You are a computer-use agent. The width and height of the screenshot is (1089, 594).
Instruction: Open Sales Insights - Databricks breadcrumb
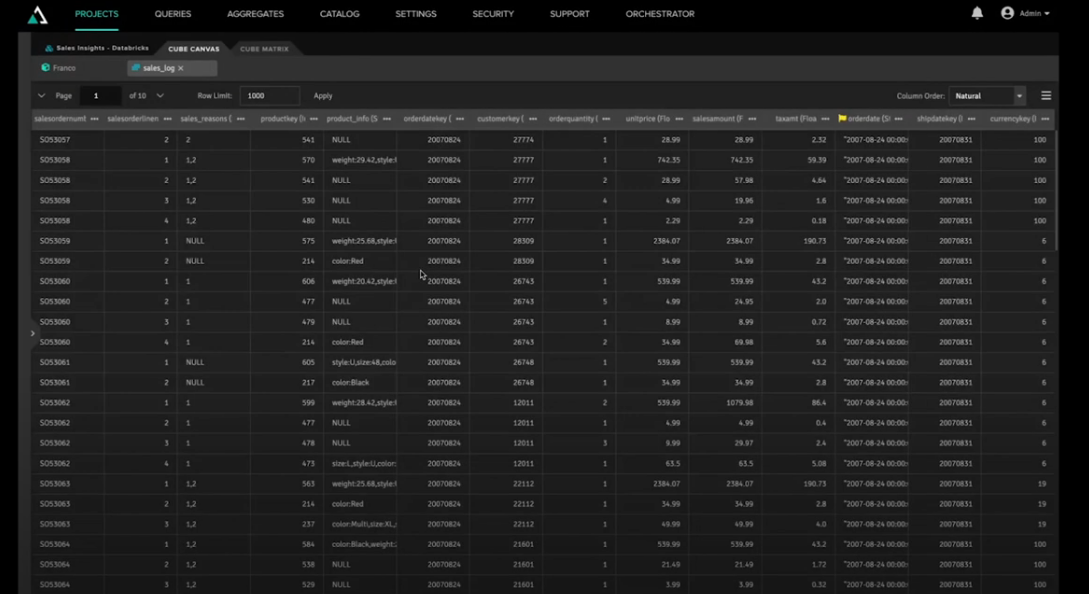tap(102, 49)
